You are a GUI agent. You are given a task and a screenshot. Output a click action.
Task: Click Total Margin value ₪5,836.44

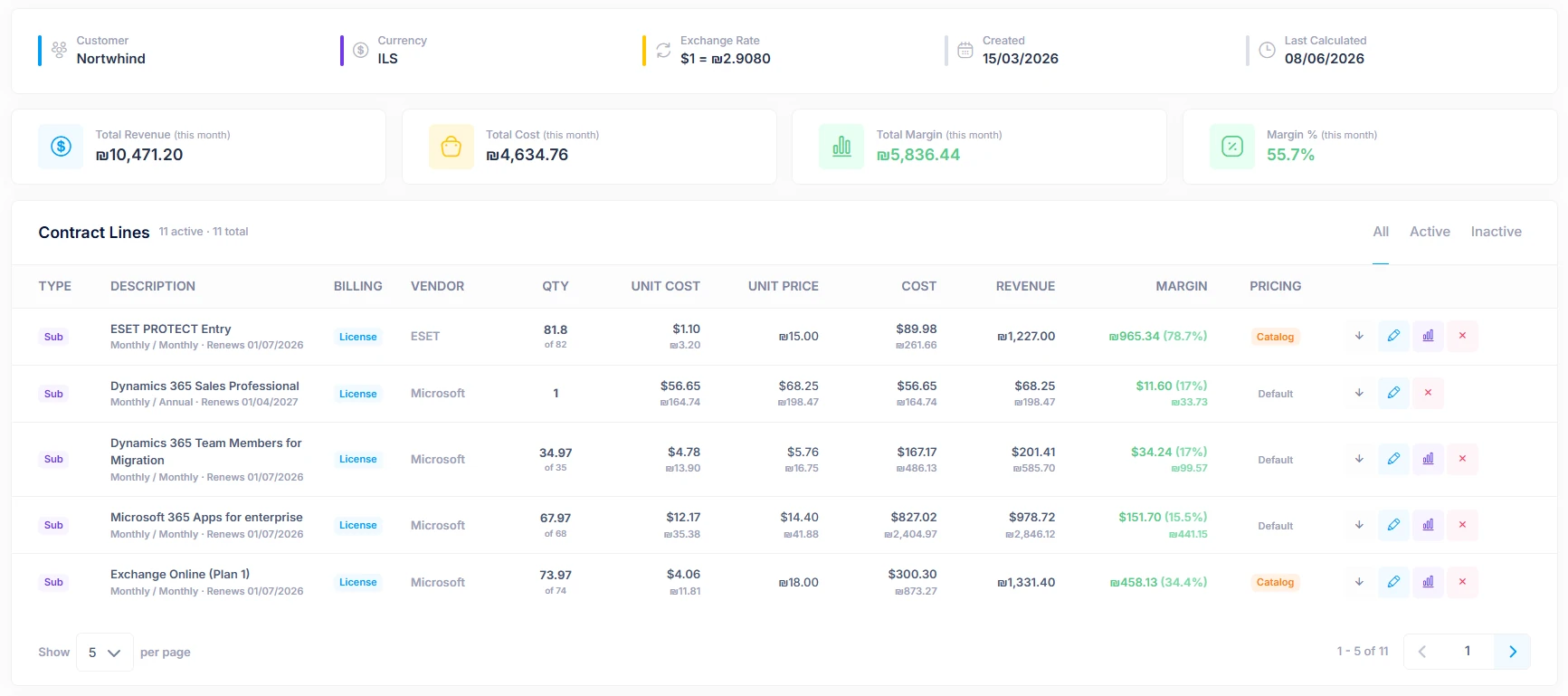(x=918, y=155)
